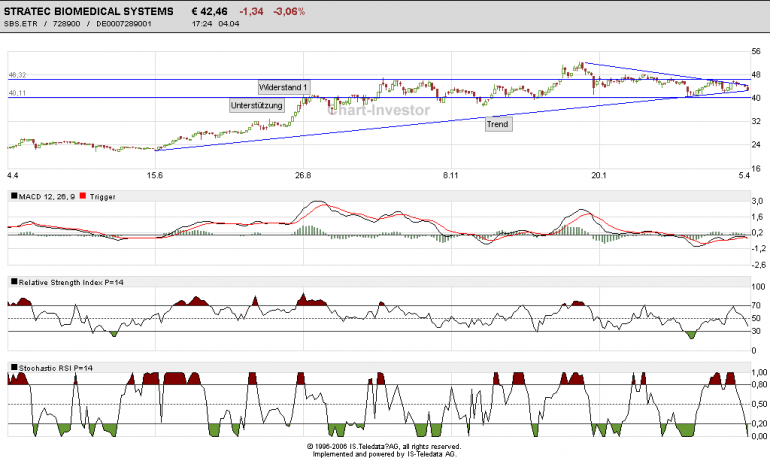This screenshot has height=458, width=770.
Task: Click the black MACD legend square
Action: pos(14,196)
